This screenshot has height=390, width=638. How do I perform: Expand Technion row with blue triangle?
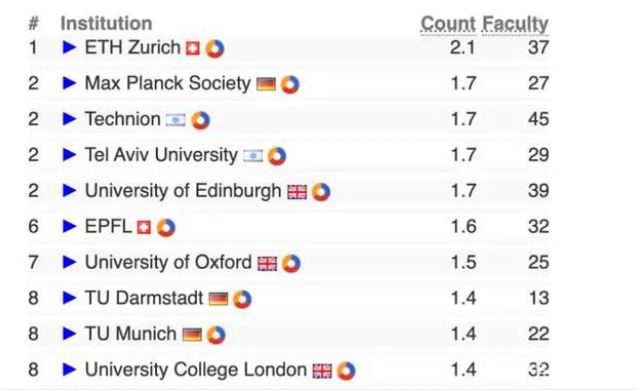pyautogui.click(x=70, y=119)
